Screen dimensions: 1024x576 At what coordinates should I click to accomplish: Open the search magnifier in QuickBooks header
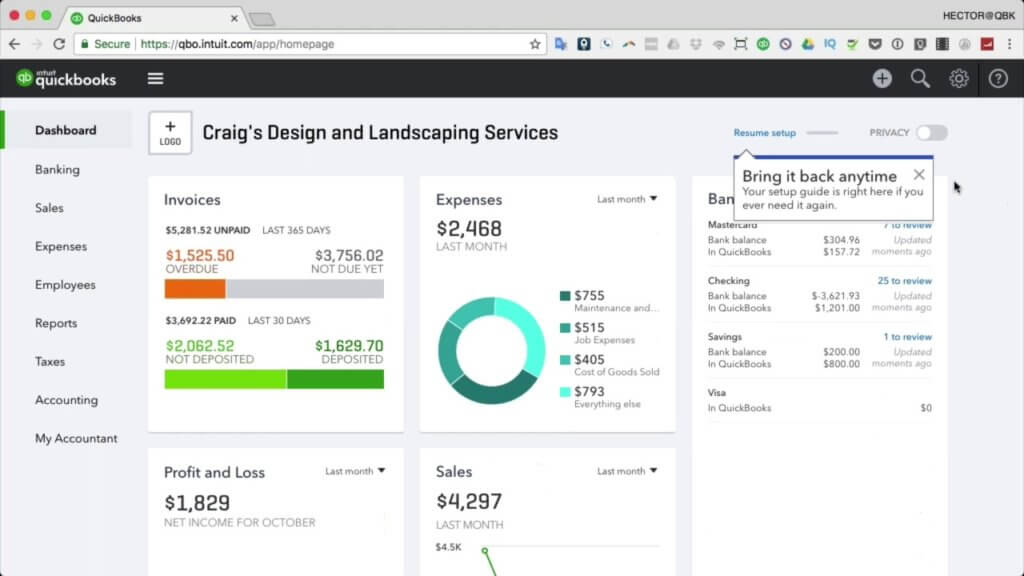click(x=920, y=78)
